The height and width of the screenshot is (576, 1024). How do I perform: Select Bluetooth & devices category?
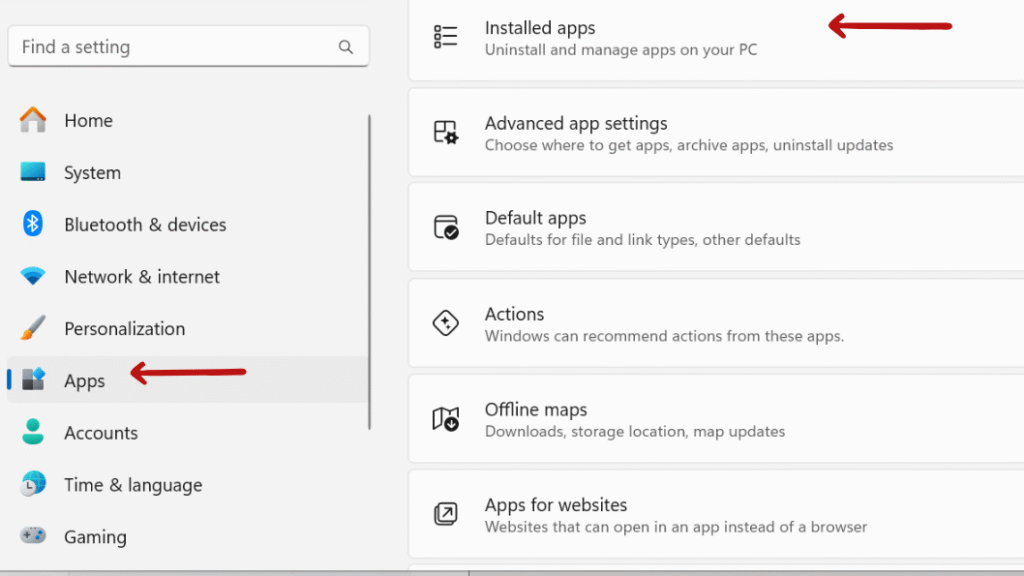187,224
